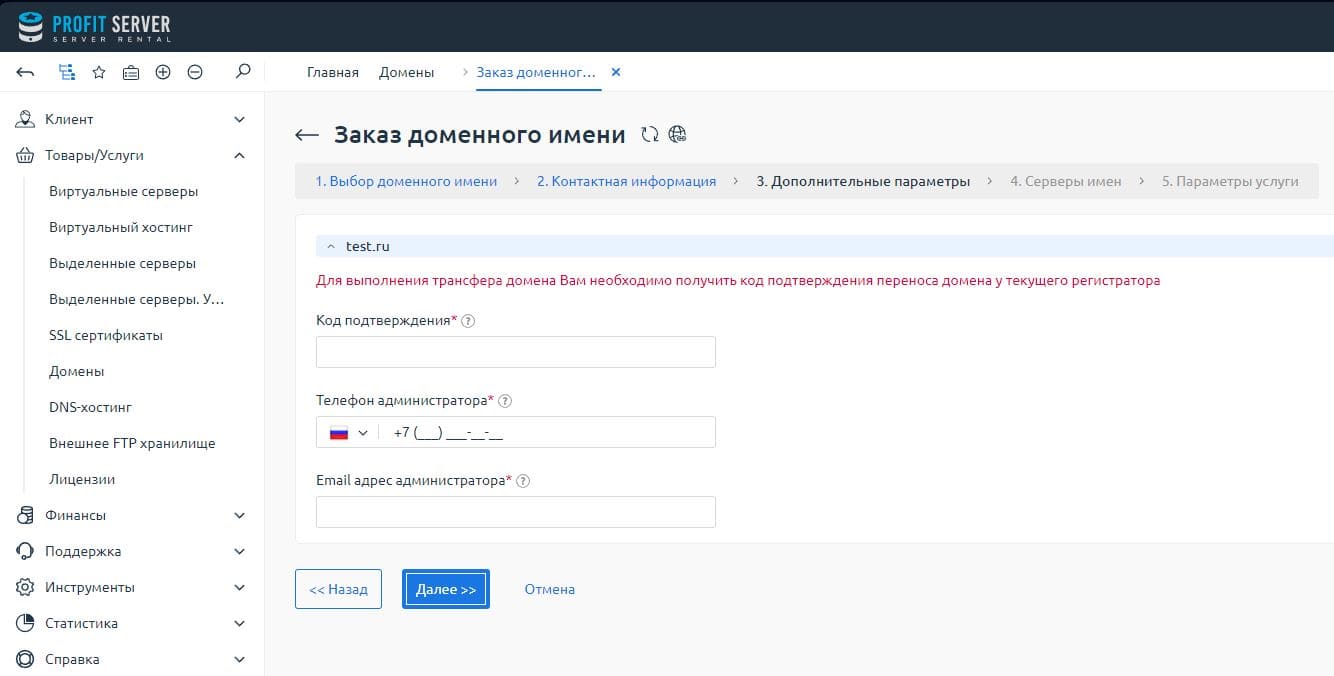Open Выделенные серверы. У... sidebar item
Viewport: 1334px width, 676px height.
point(137,299)
